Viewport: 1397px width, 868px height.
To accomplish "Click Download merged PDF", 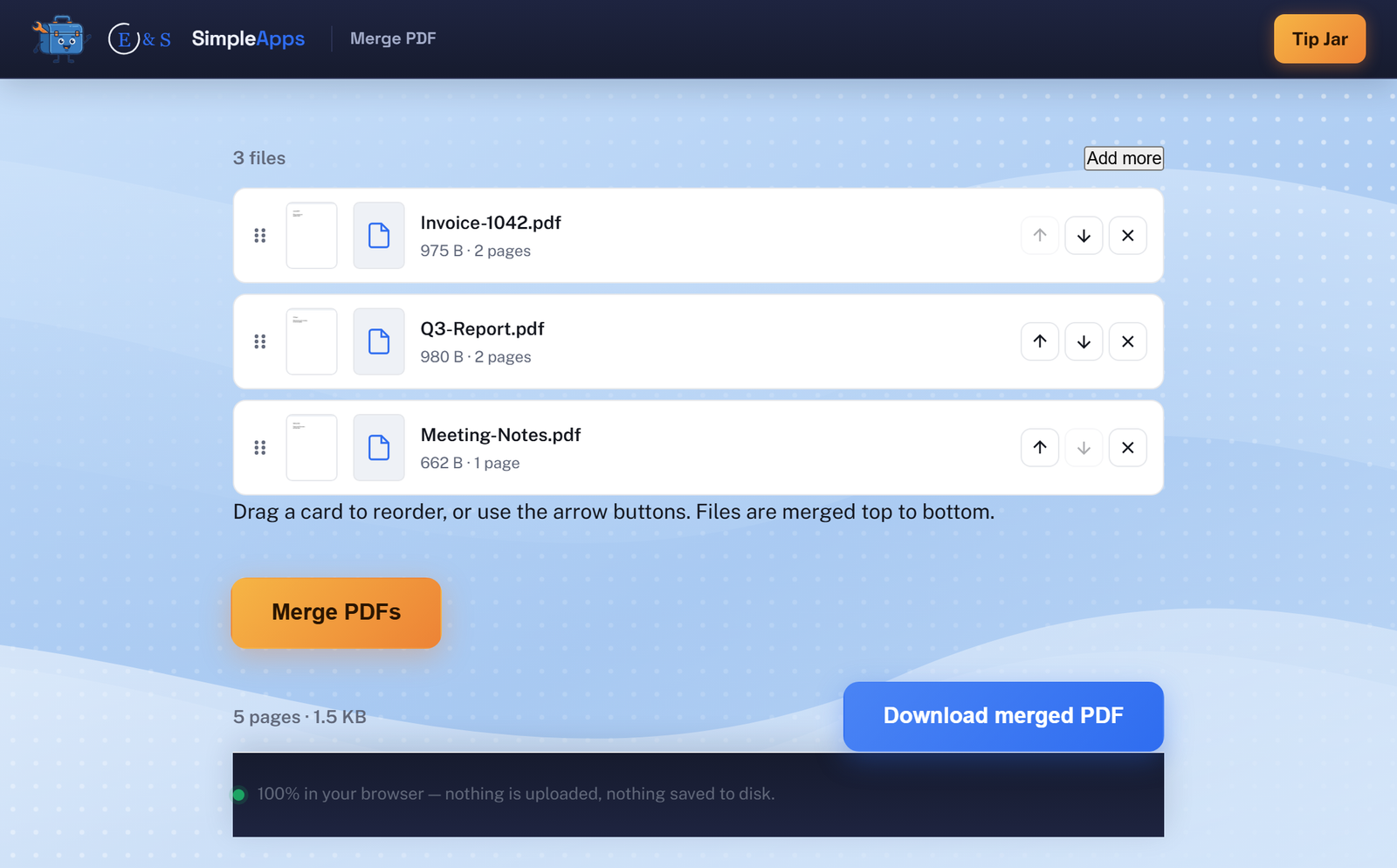I will click(1003, 716).
